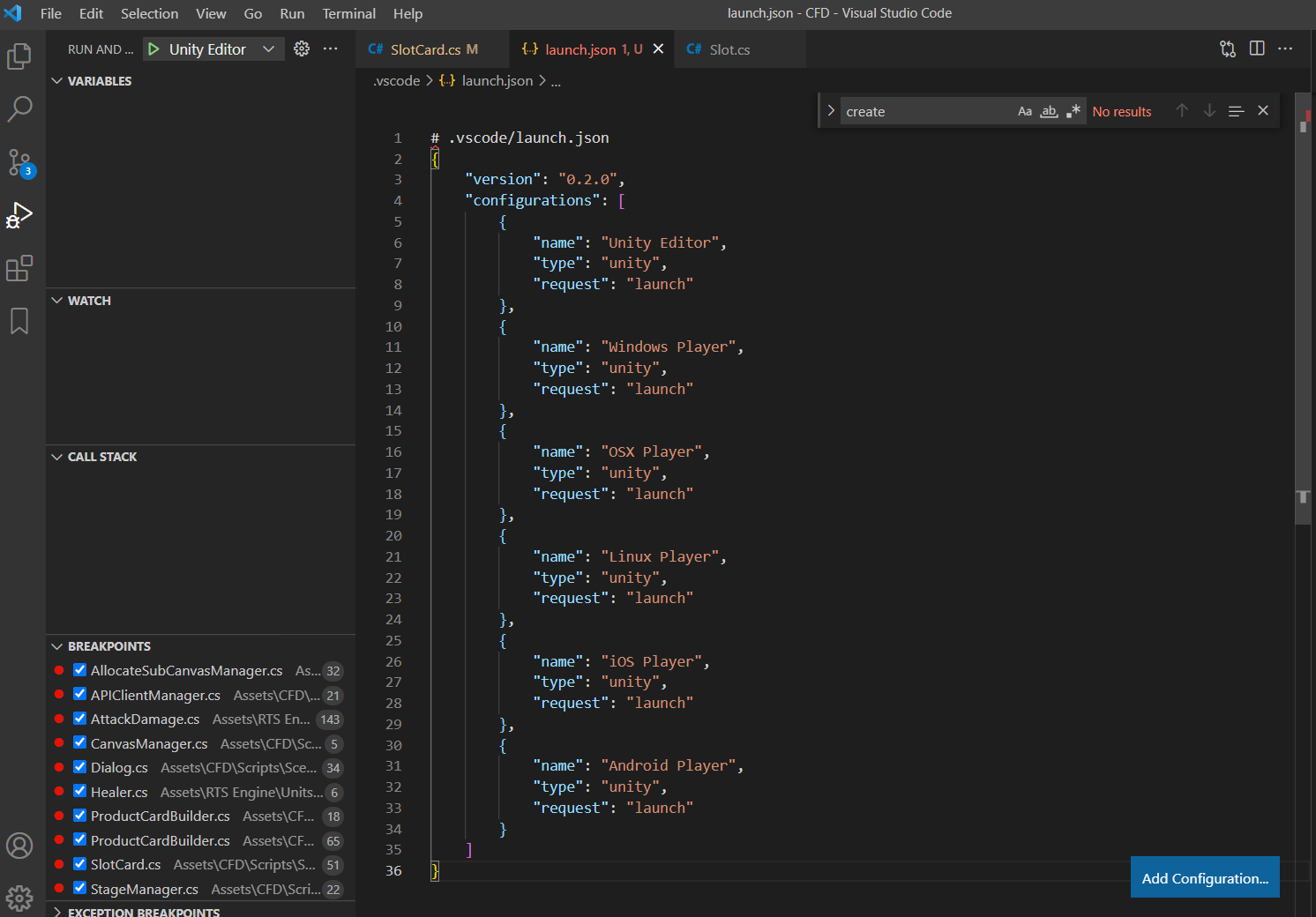Expand replace toggle in find widget

[x=830, y=111]
